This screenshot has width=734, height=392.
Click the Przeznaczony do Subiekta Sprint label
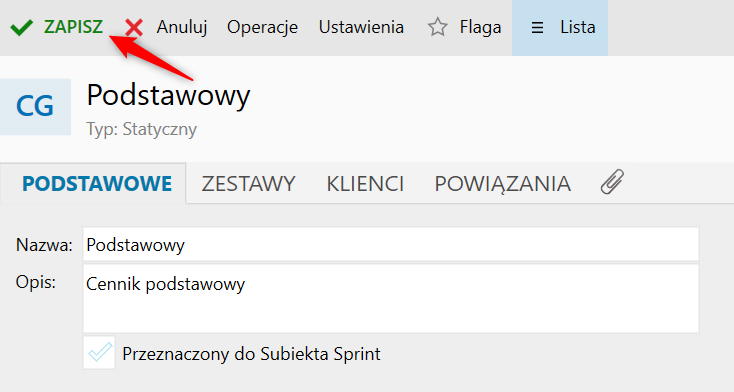coord(251,354)
